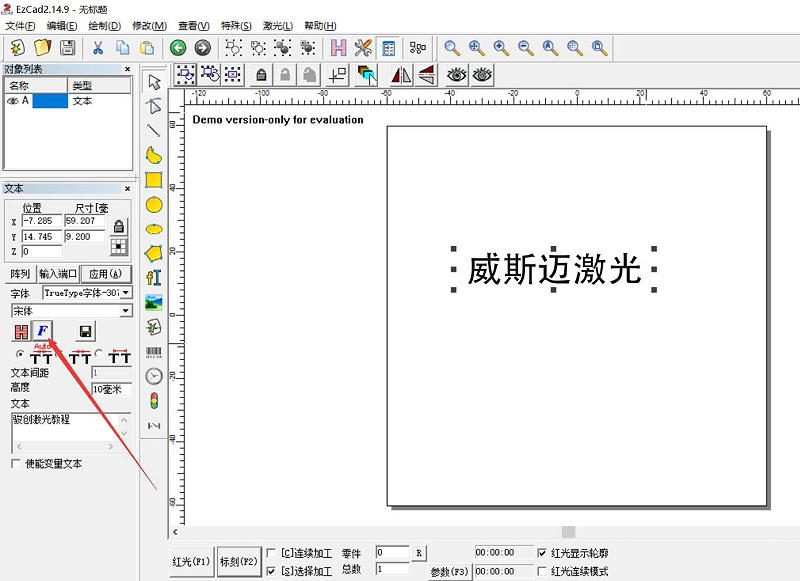Enable the 使能变量文本 checkbox
800x581 pixels.
point(16,464)
